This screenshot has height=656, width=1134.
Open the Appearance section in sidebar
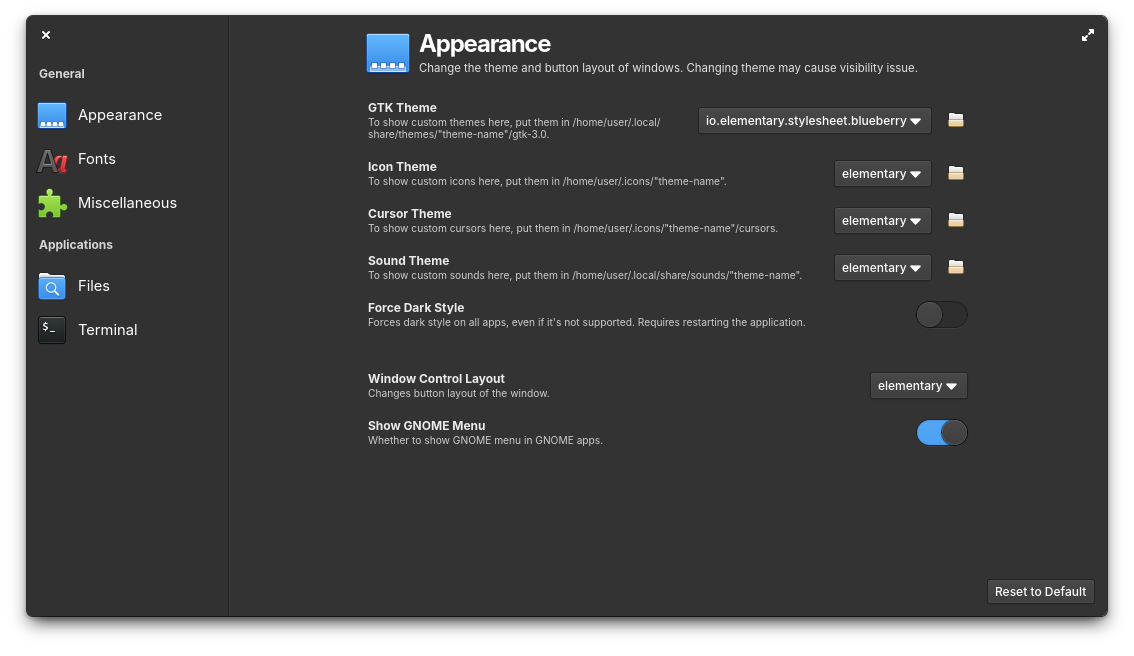(x=128, y=115)
